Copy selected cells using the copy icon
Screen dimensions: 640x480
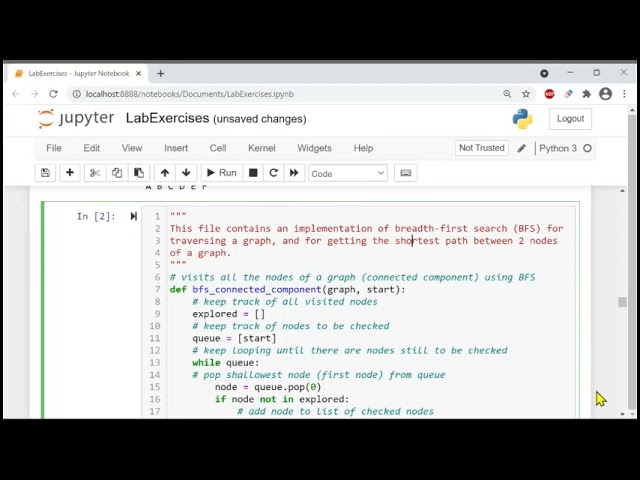click(117, 173)
